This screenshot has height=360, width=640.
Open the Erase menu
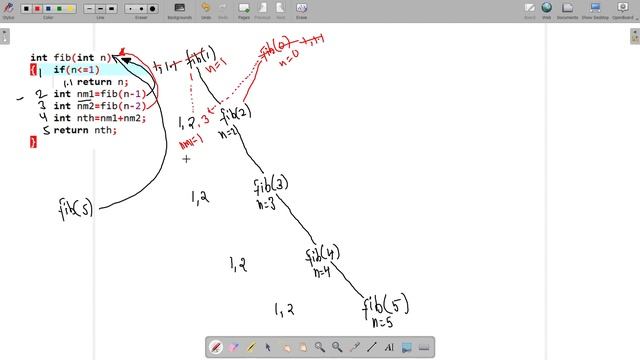click(301, 10)
